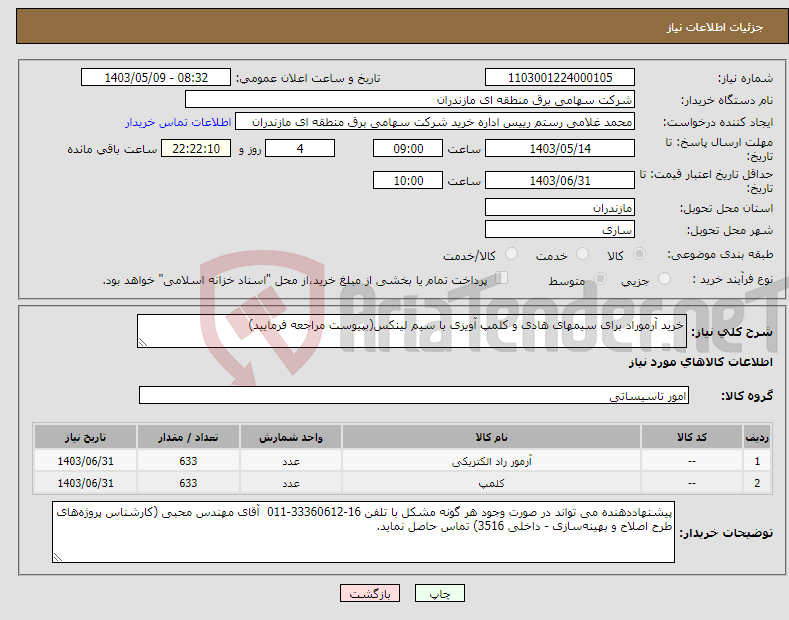Viewport: 789px width, 620px height.
Task: Click the بازگشت back button
Action: click(370, 593)
